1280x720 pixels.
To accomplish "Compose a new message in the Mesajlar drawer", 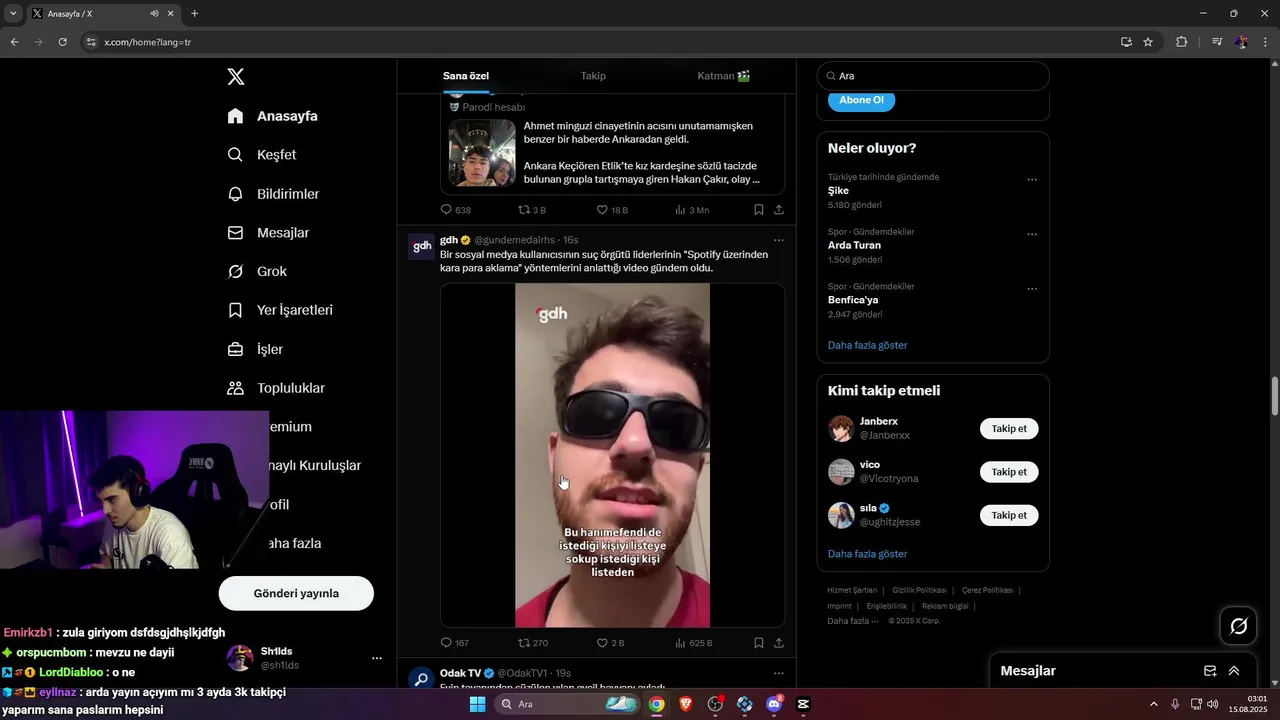I will [x=1210, y=671].
